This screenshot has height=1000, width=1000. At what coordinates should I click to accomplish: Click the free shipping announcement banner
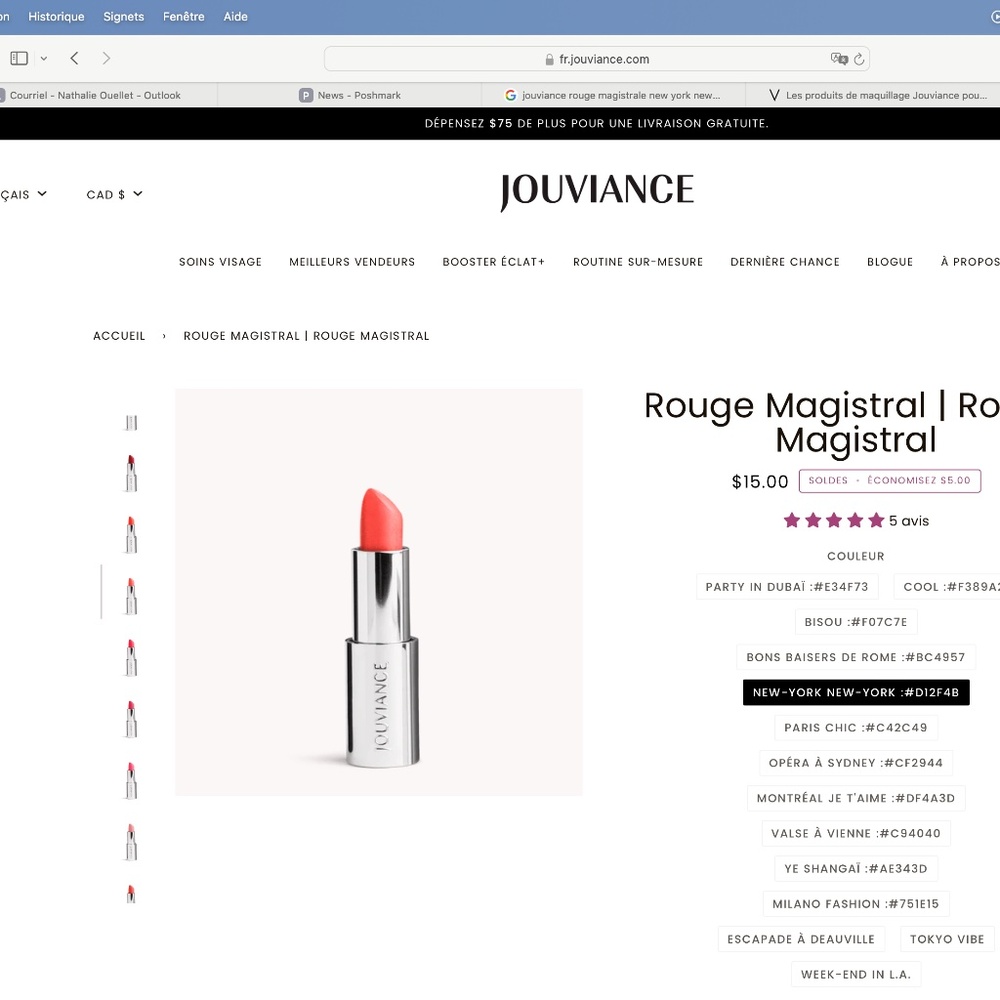(x=500, y=124)
